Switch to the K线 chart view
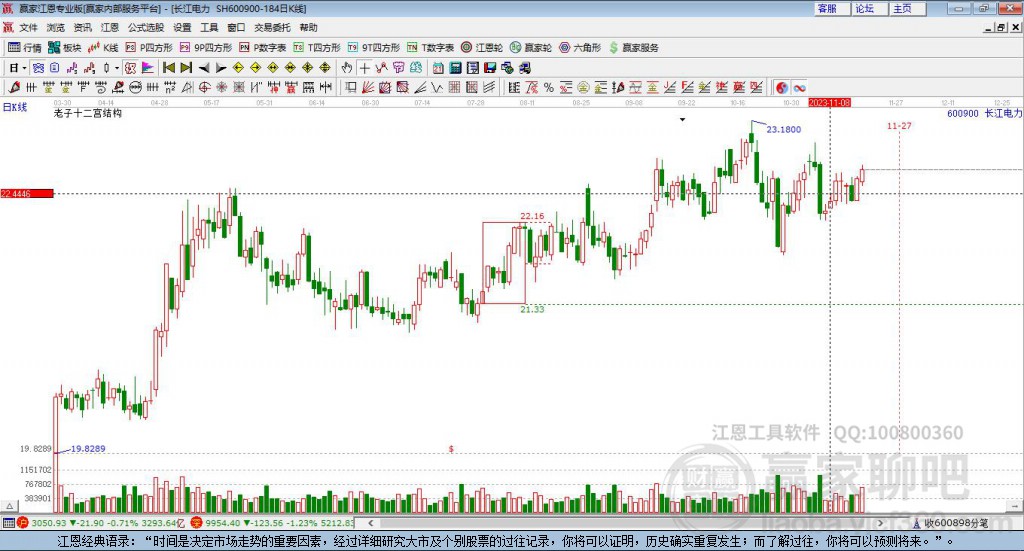1024x551 pixels. point(103,48)
